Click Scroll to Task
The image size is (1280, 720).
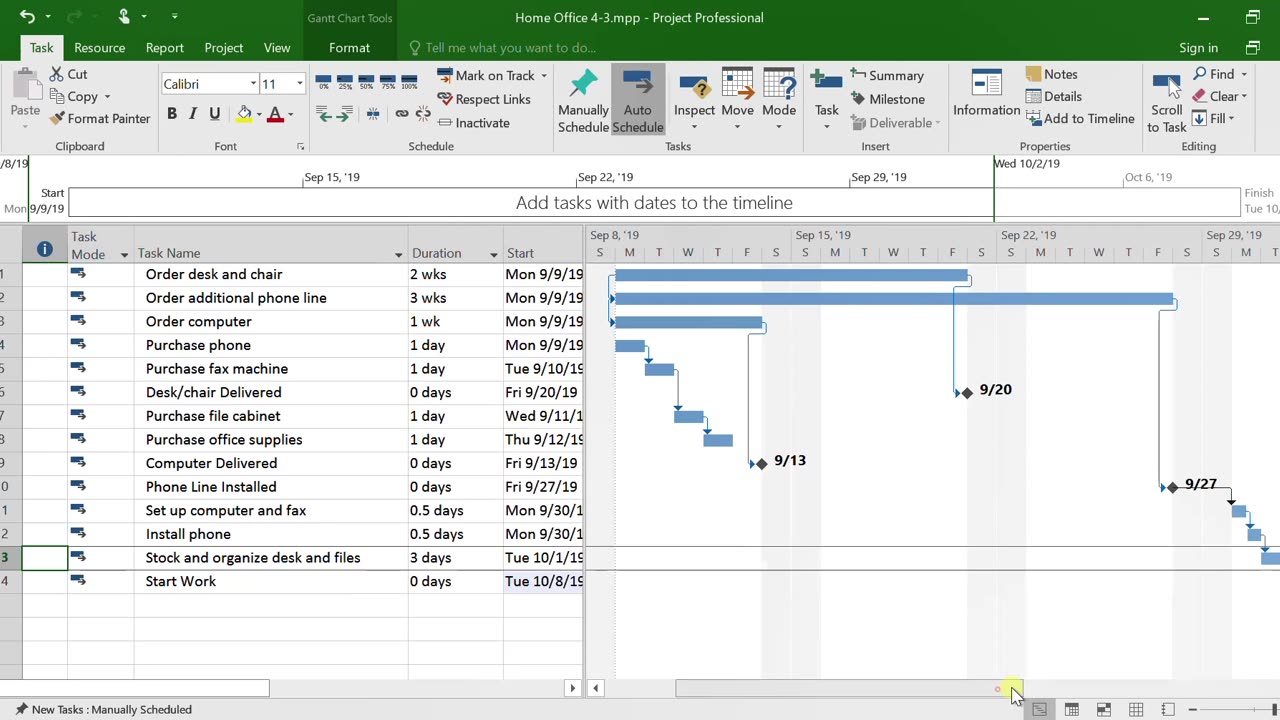point(1166,101)
